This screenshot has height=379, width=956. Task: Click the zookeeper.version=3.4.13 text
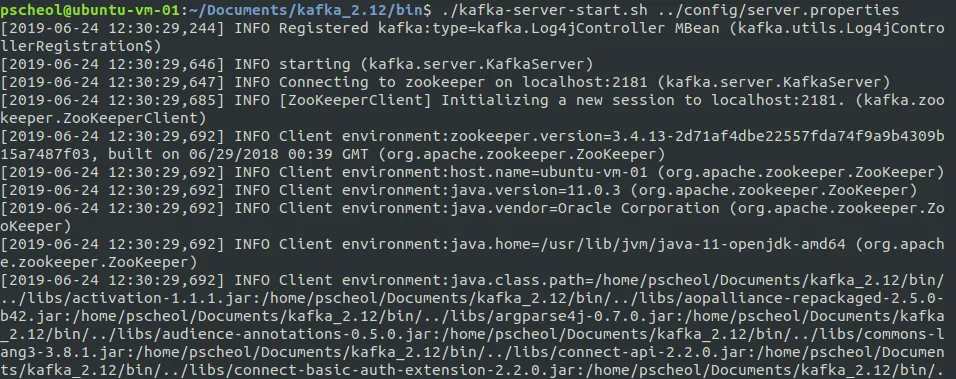click(x=558, y=136)
